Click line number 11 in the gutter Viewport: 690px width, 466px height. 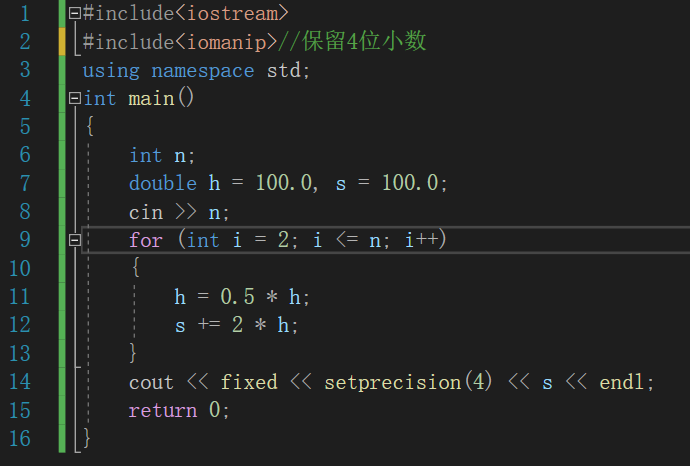19,297
